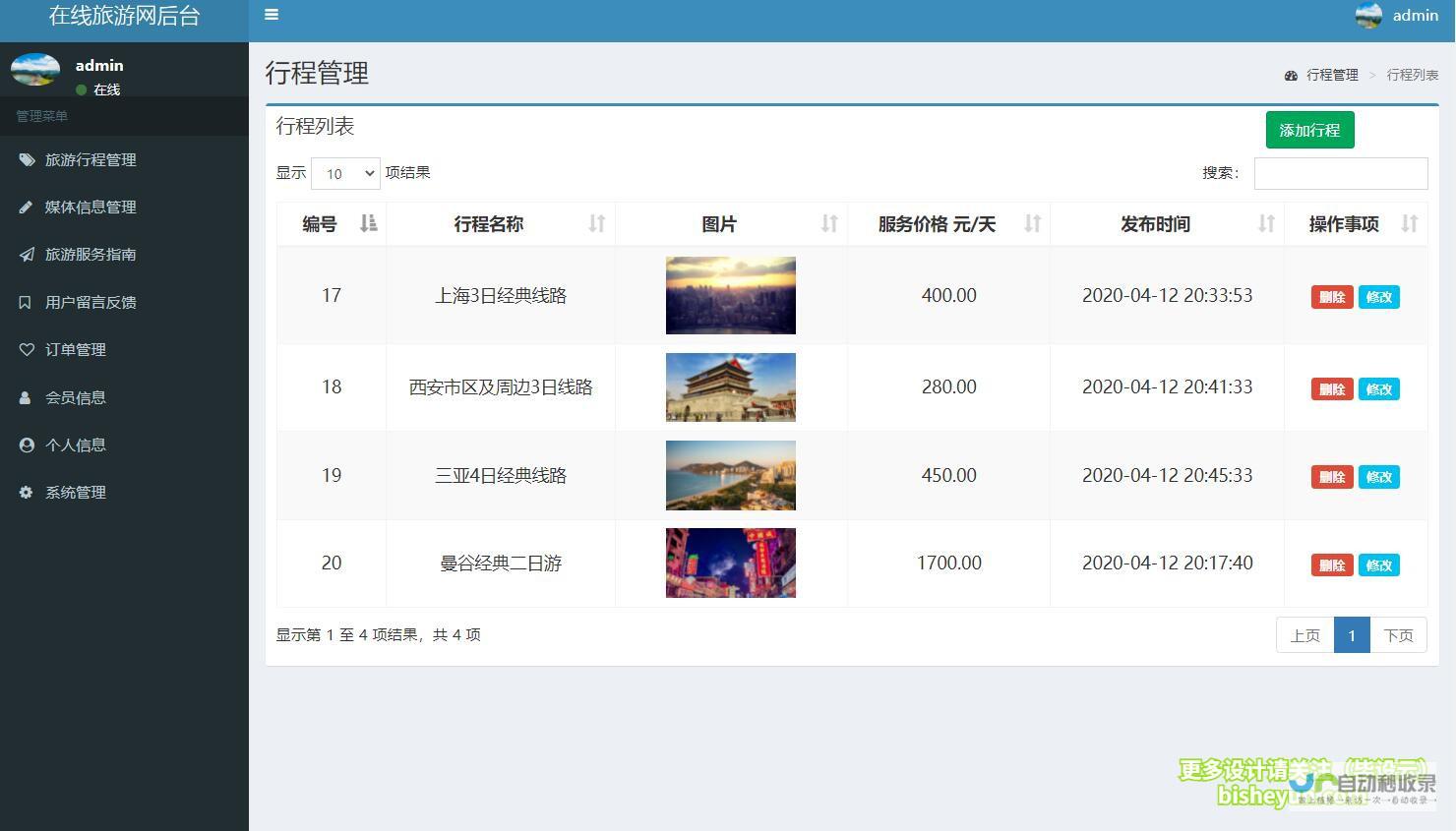The width and height of the screenshot is (1456, 831).
Task: Edit 三亚4日经典线路 row
Action: [1378, 477]
